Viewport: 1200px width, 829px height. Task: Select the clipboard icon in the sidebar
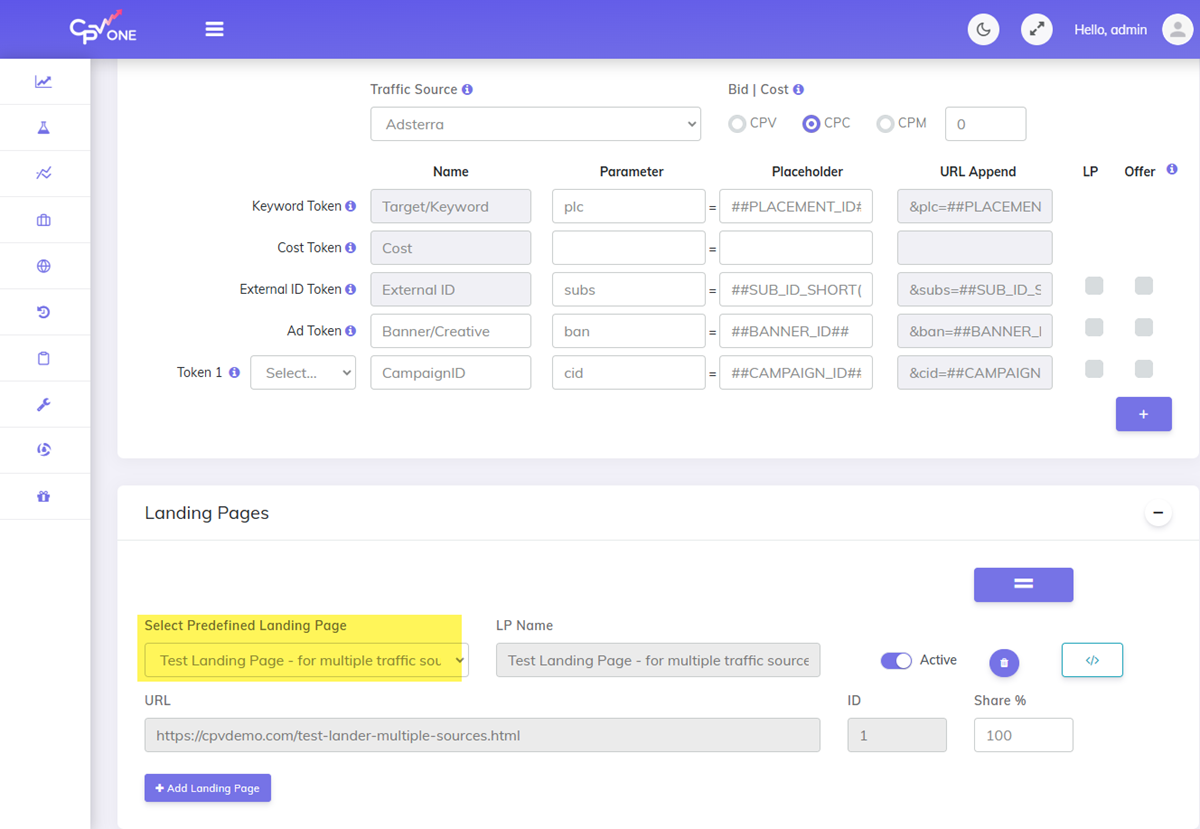coord(45,357)
